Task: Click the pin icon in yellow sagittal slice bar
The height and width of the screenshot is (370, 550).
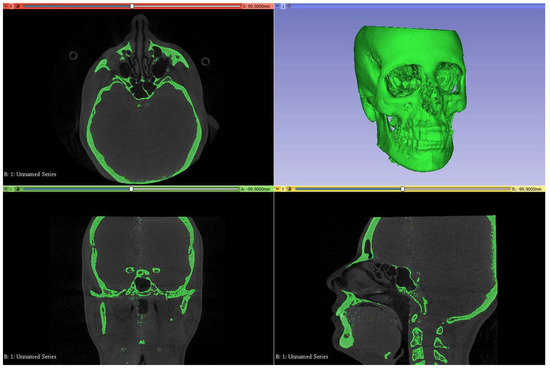Action: [277, 189]
